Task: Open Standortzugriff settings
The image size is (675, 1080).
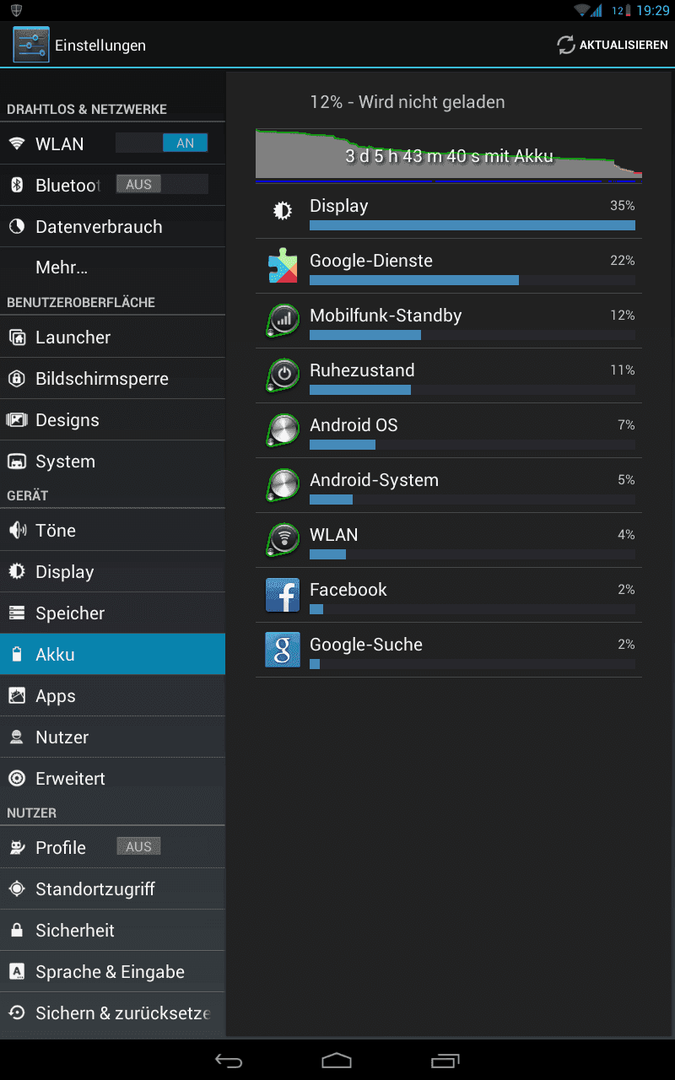Action: pos(112,889)
